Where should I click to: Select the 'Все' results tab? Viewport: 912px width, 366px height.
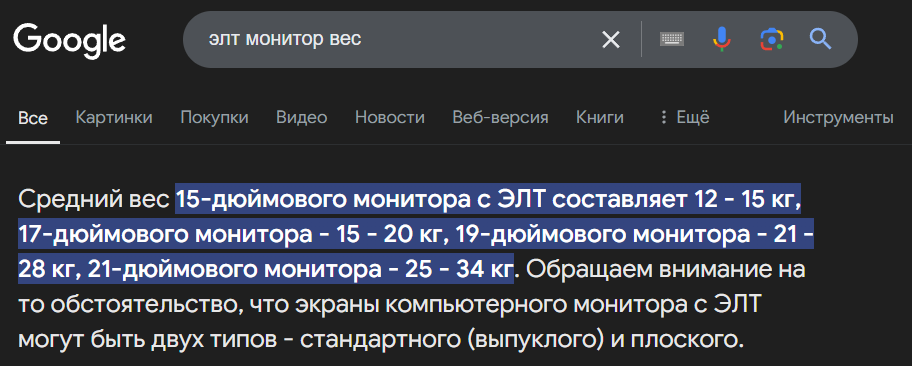[33, 118]
